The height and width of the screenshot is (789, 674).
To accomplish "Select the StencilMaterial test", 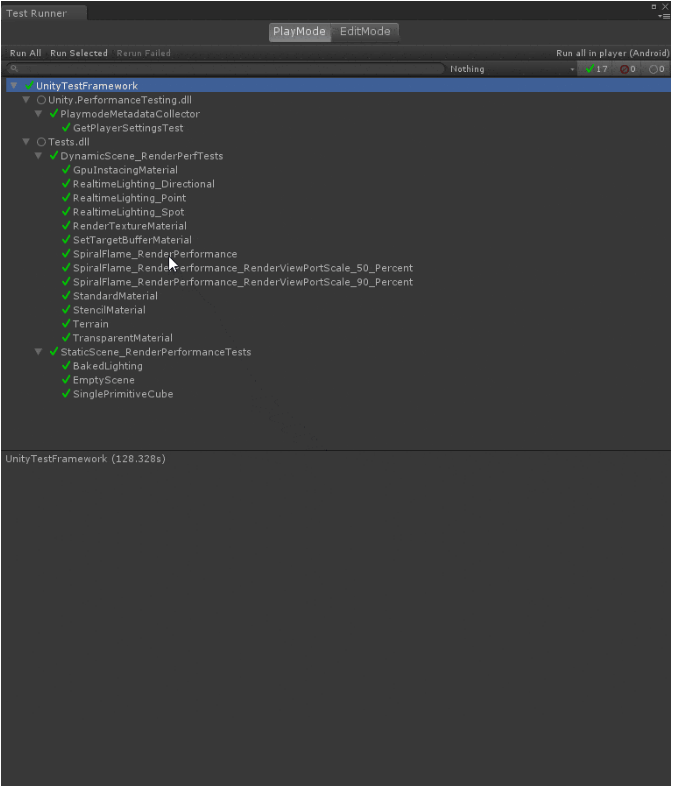I will click(x=338, y=310).
